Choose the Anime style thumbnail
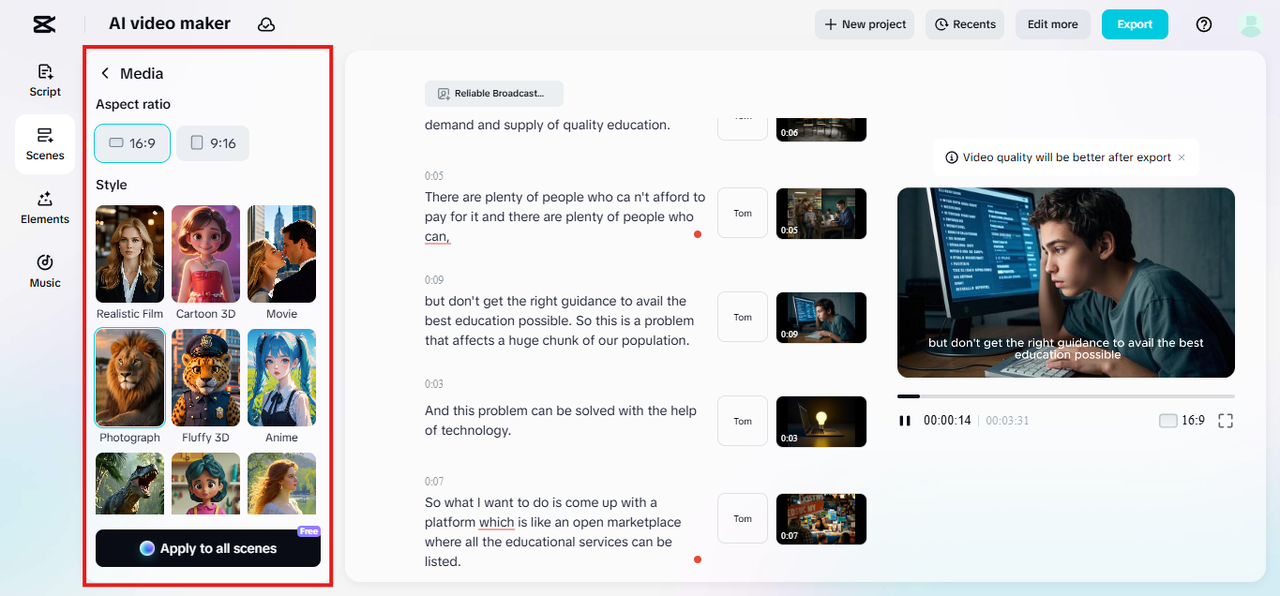The height and width of the screenshot is (596, 1280). pyautogui.click(x=282, y=378)
